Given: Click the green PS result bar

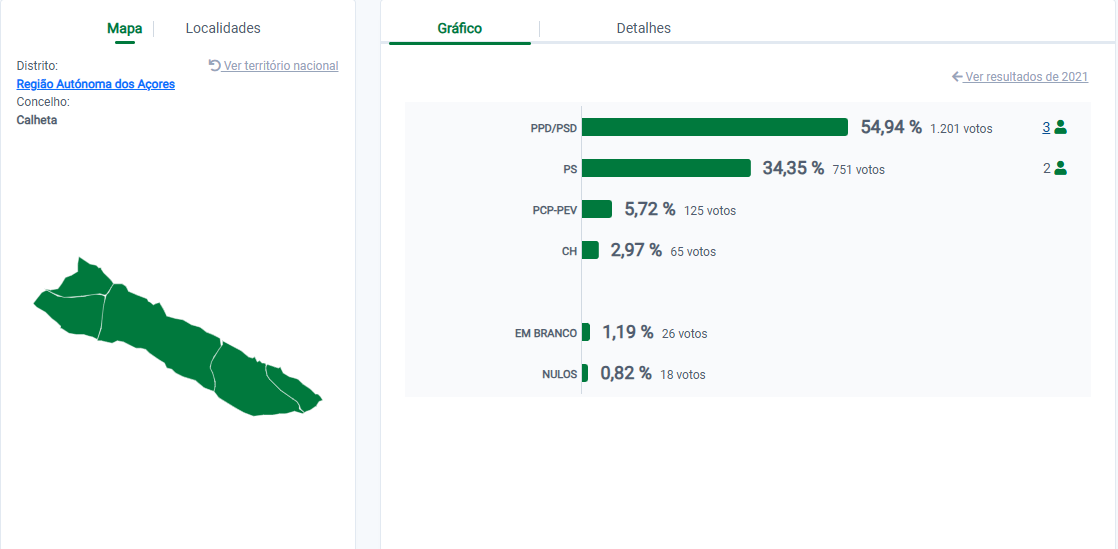Looking at the screenshot, I should 666,168.
